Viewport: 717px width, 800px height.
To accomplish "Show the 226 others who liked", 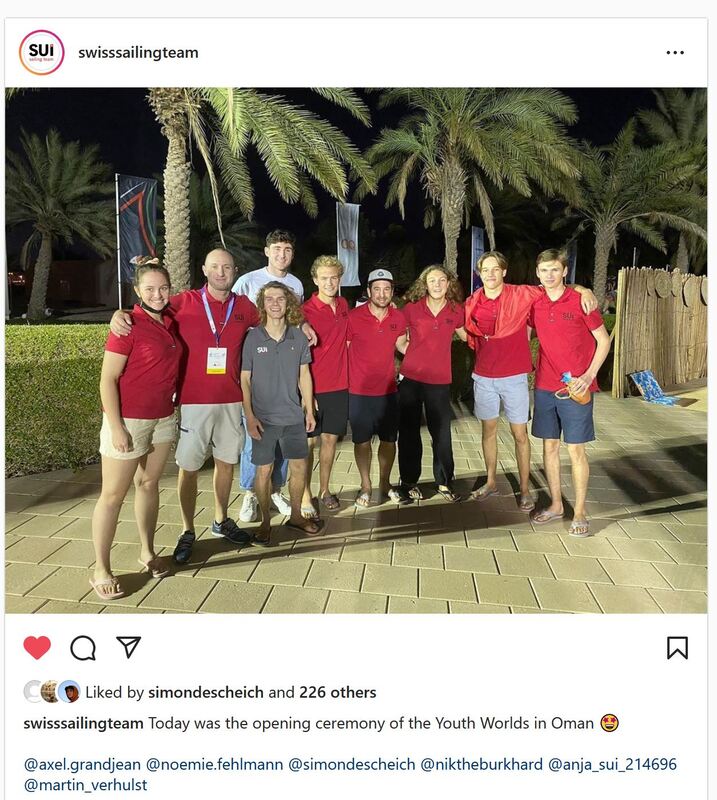I will point(337,692).
